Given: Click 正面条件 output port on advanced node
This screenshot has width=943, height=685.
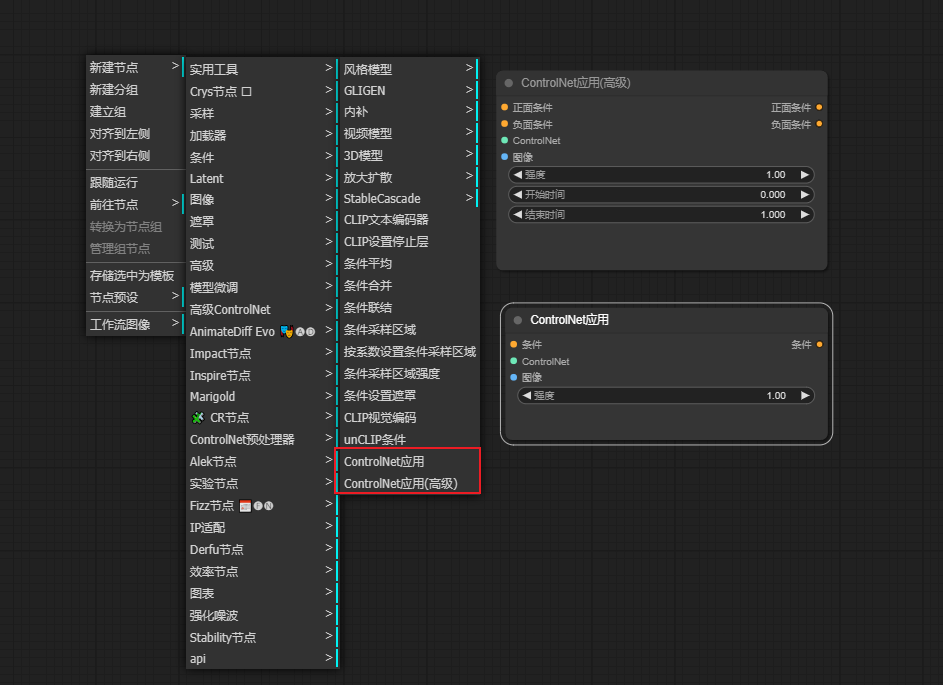Looking at the screenshot, I should [819, 107].
